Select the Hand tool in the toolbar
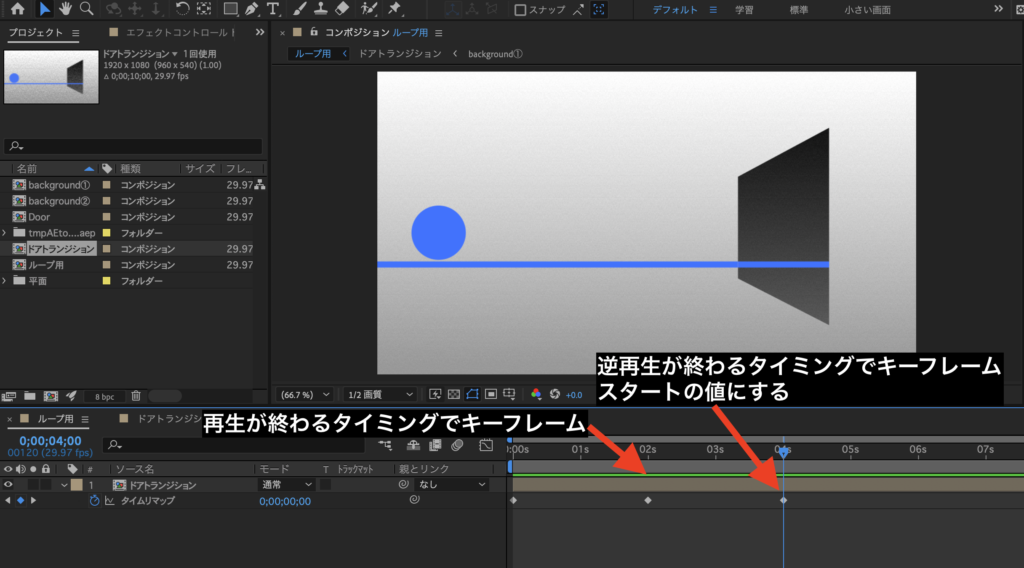The image size is (1024, 568). pos(66,10)
